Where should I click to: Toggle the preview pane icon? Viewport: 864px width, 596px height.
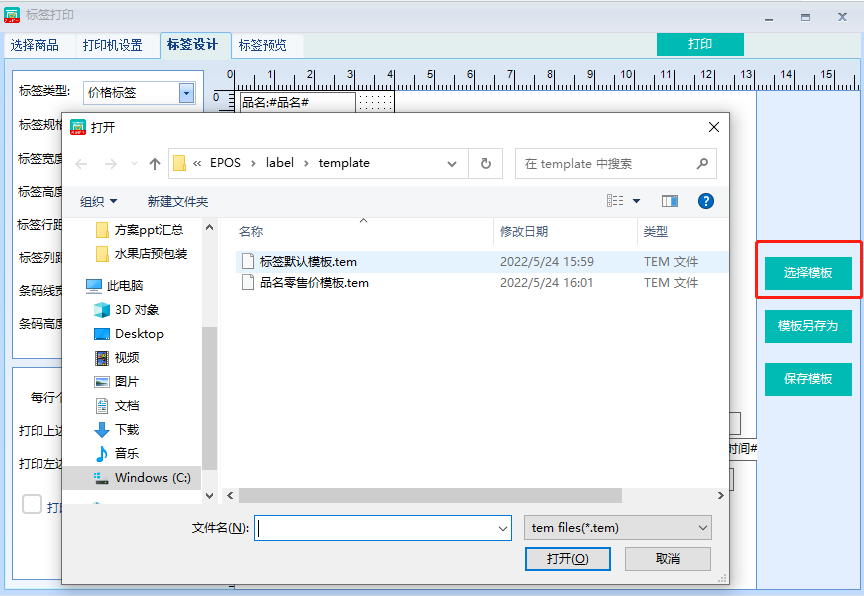pyautogui.click(x=670, y=201)
